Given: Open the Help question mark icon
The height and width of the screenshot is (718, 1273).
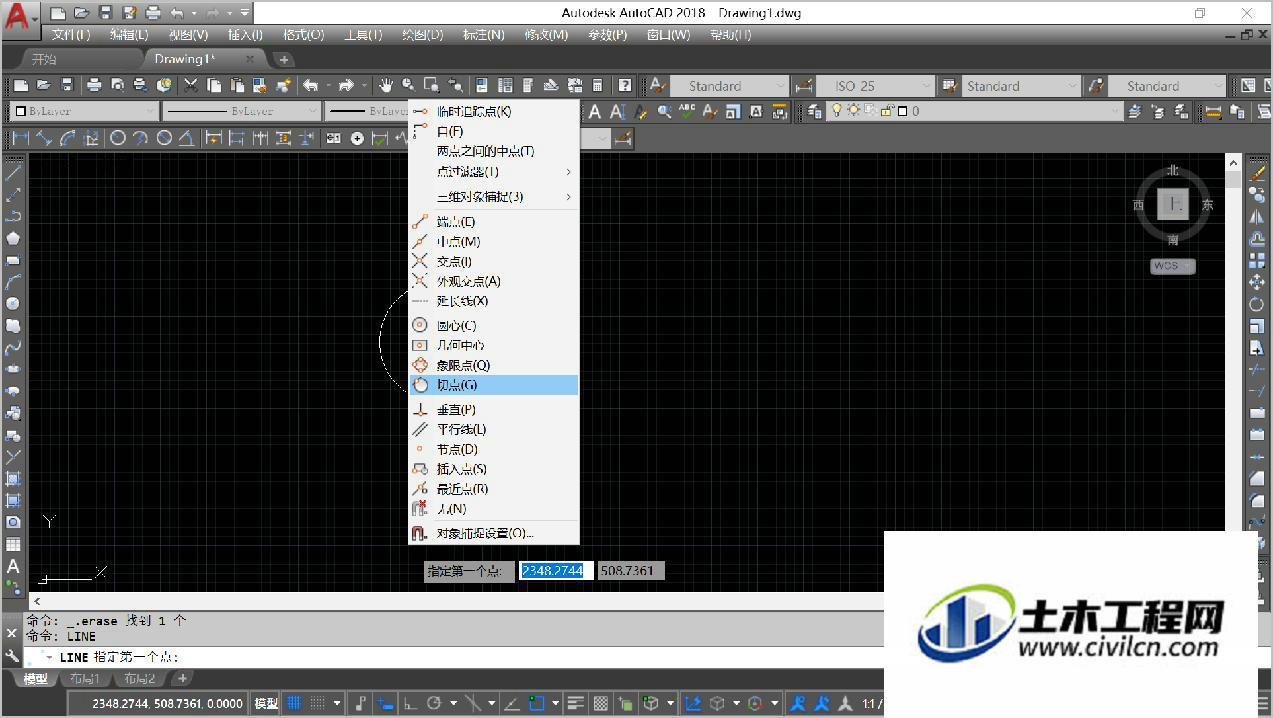Looking at the screenshot, I should pos(625,85).
